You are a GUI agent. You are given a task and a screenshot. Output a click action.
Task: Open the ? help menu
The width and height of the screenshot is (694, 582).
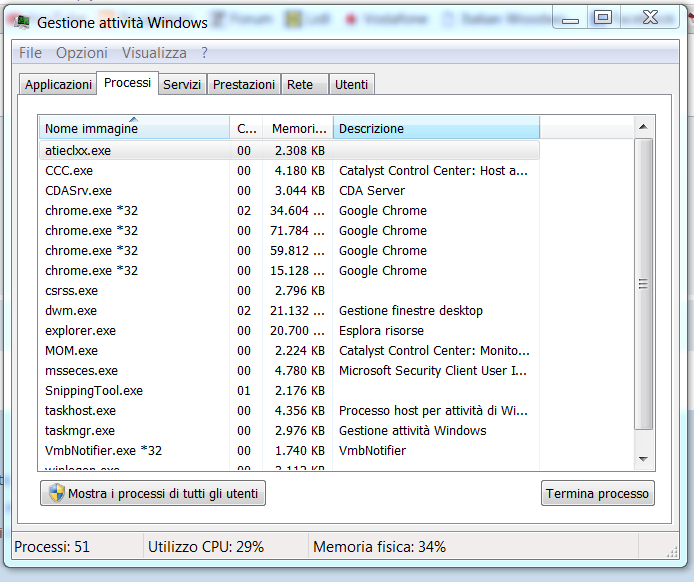click(x=204, y=53)
